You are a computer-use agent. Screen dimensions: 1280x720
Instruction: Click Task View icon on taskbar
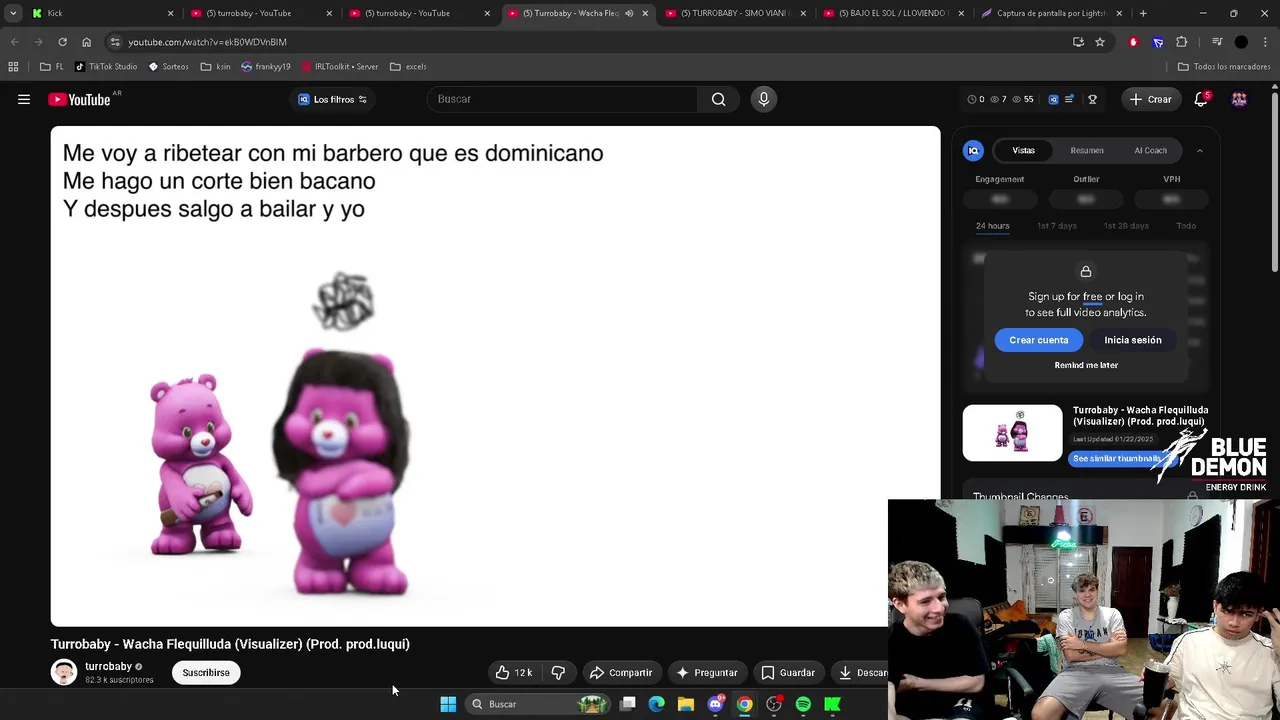tap(627, 704)
